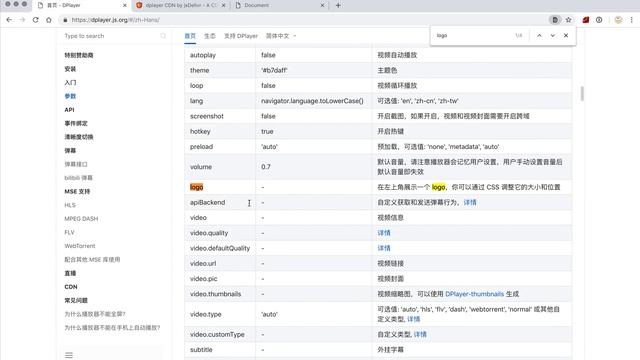The image size is (640, 360).
Task: Open 为什么播放器不能全屏? link
Action: pos(95,314)
